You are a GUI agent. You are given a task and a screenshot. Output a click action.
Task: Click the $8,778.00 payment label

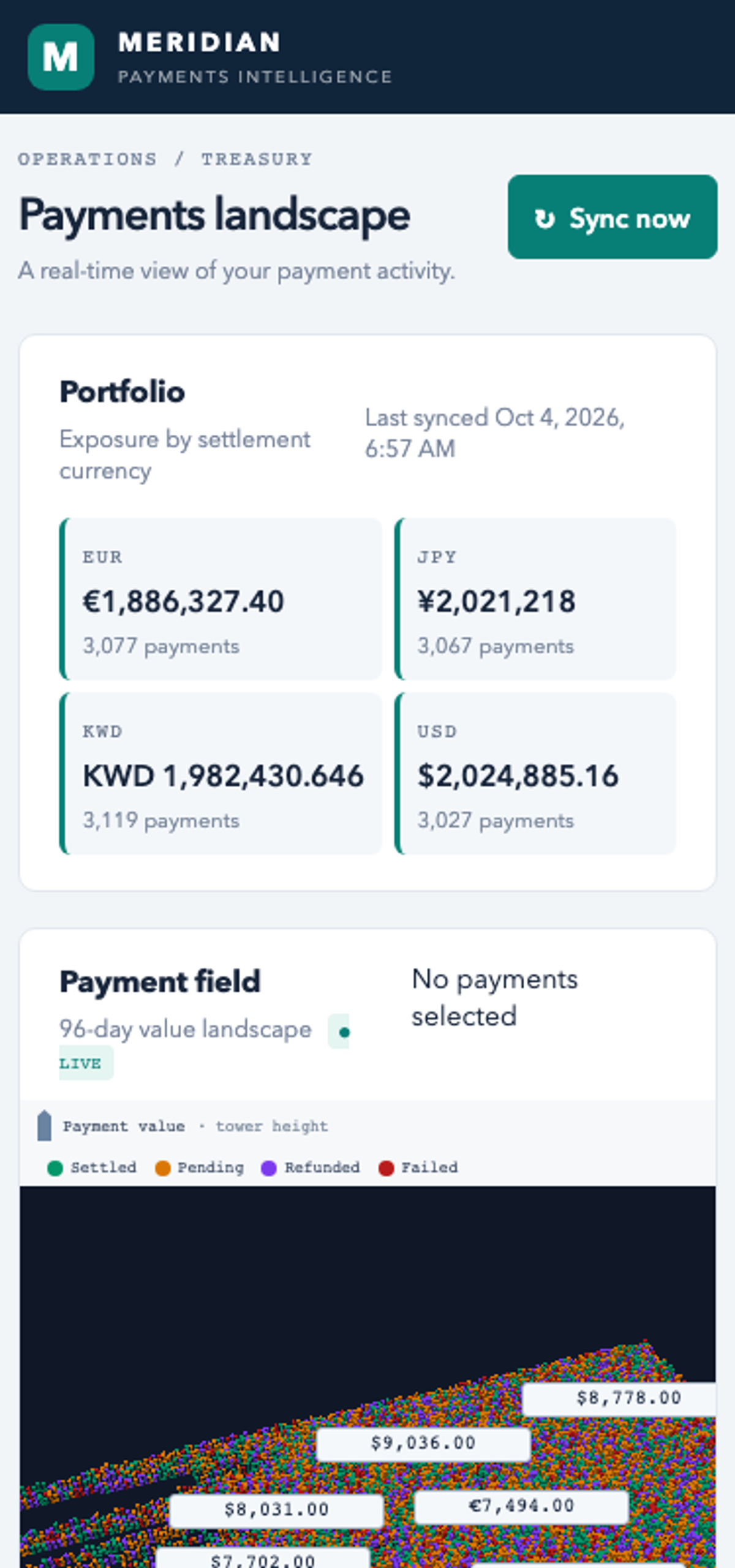click(619, 1398)
